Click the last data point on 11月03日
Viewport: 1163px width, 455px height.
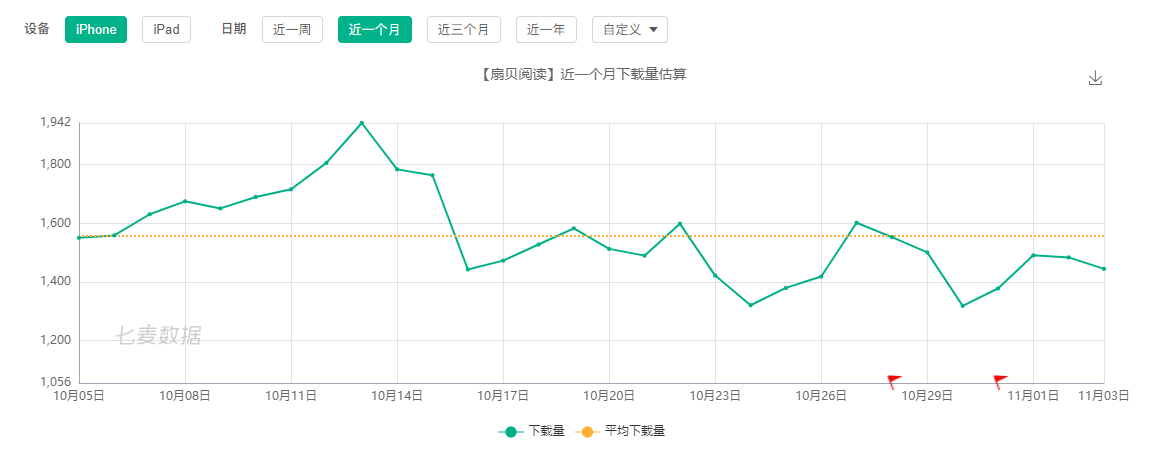[1104, 269]
